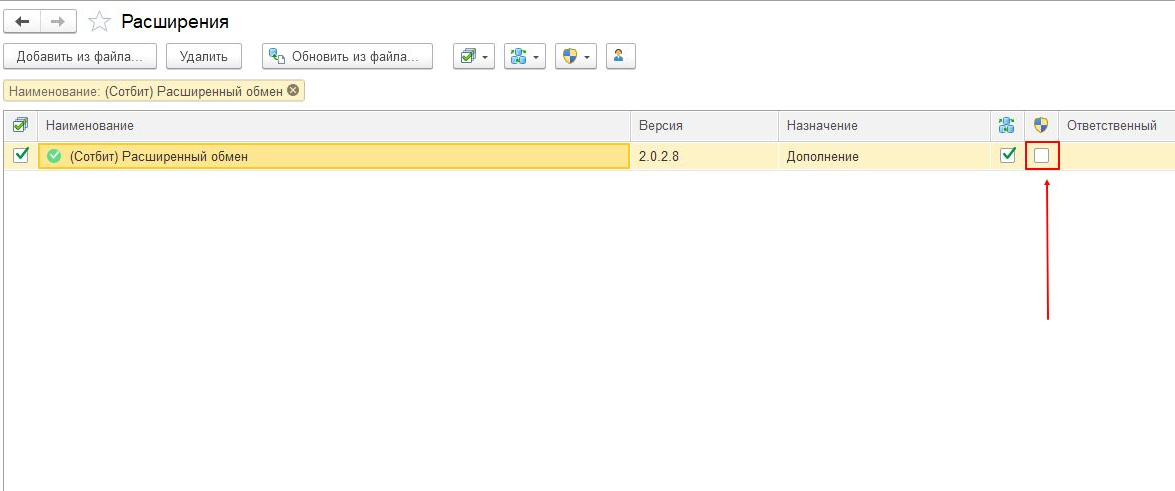Enable the safe mode checkbox outlined in red
The height and width of the screenshot is (491, 1175).
(x=1042, y=156)
